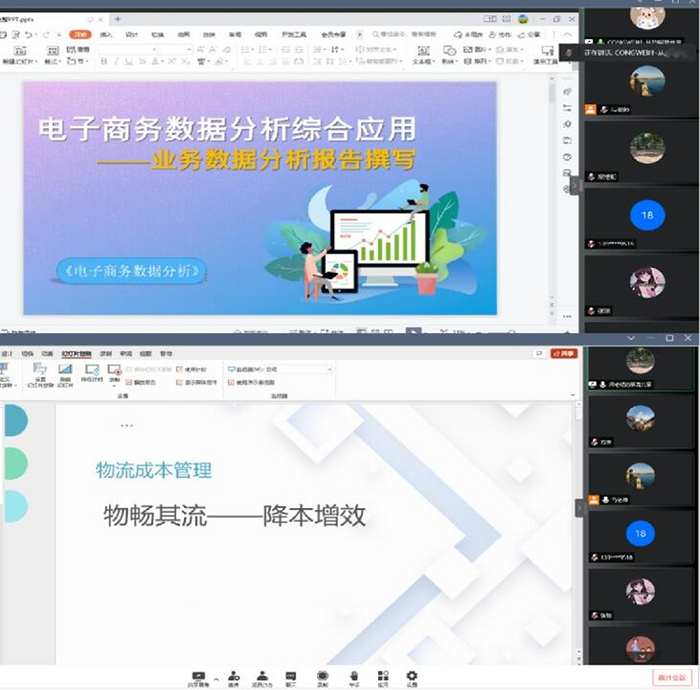Open the chat icon in the meeting toolbar
700x690 pixels.
(x=291, y=676)
